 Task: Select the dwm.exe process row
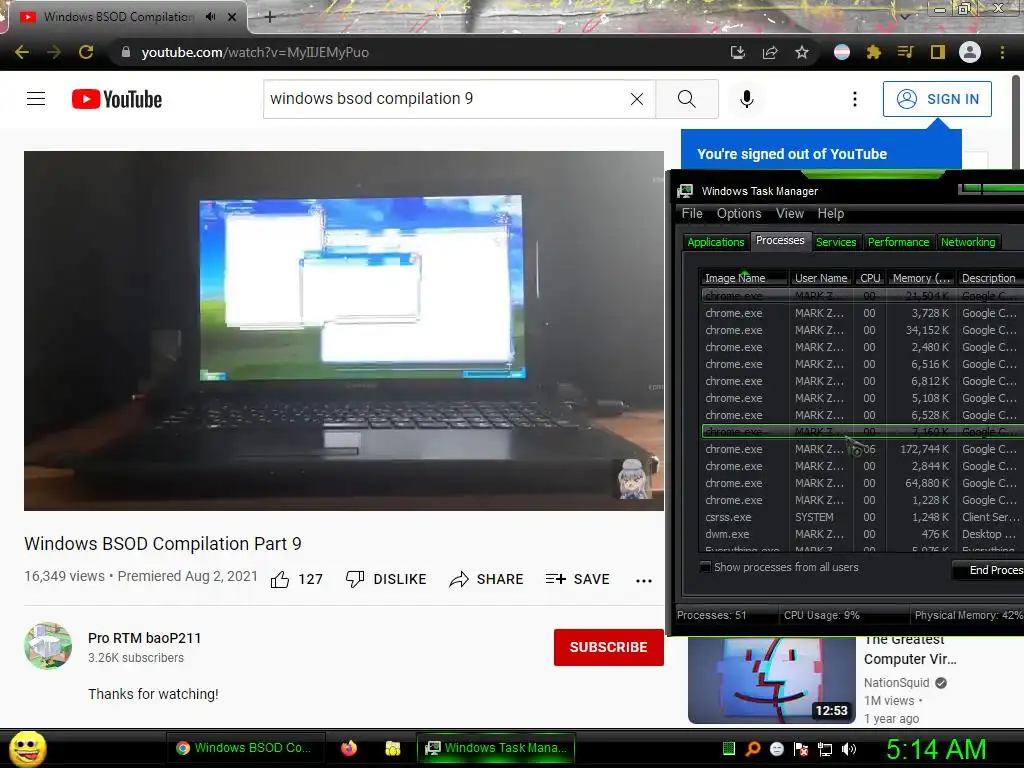863,534
